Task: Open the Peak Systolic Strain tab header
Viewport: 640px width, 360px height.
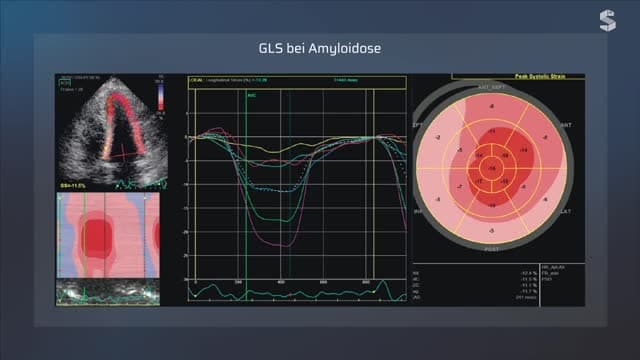Action: (540, 76)
